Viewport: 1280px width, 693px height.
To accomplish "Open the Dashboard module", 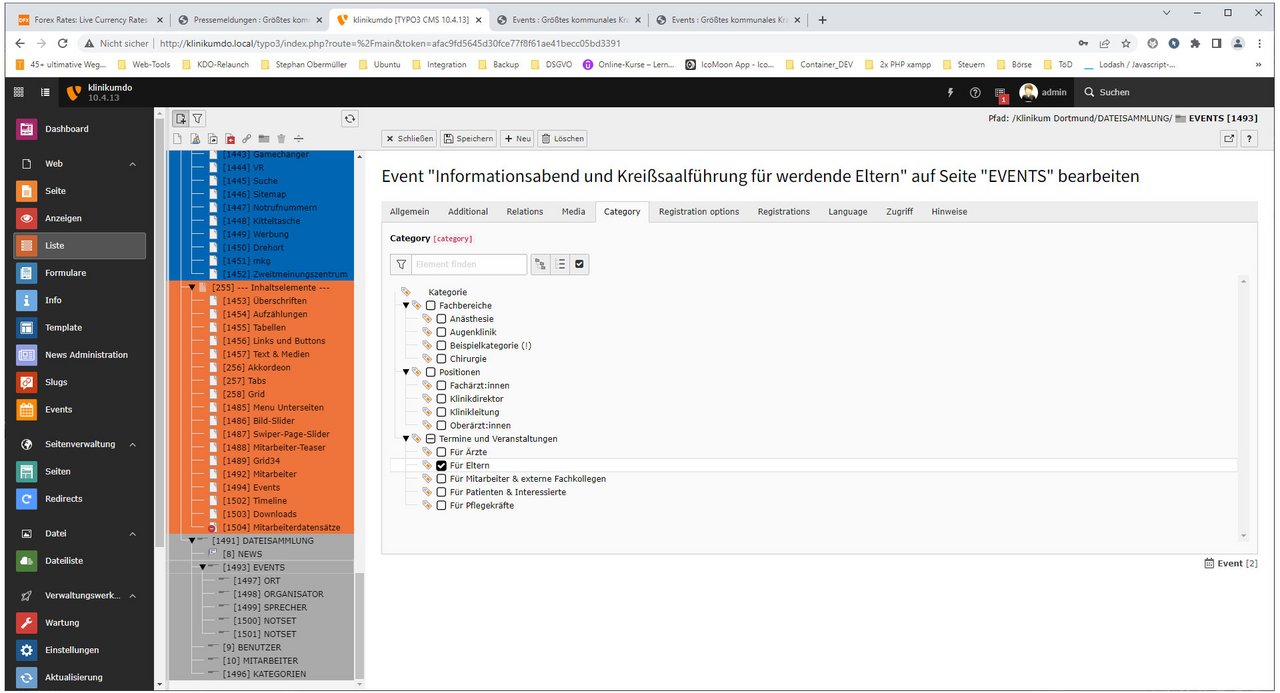I will (x=79, y=129).
